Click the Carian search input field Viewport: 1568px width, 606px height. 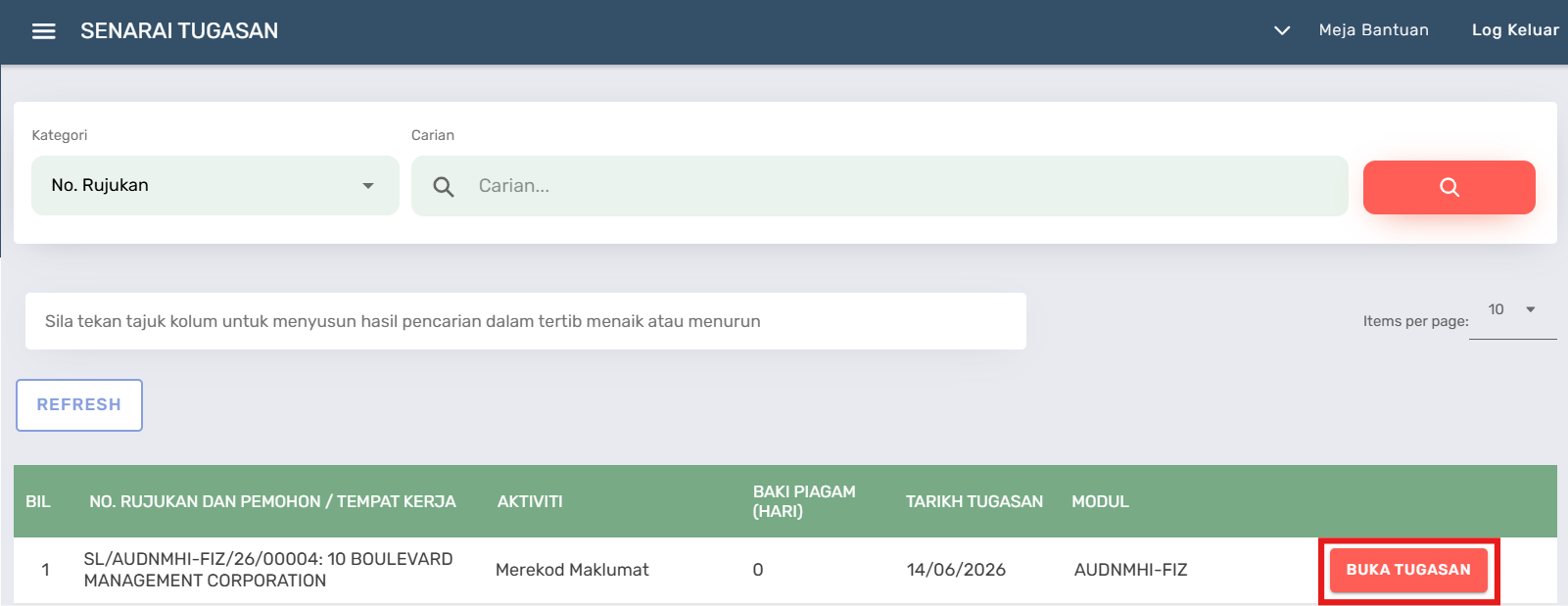pos(879,186)
